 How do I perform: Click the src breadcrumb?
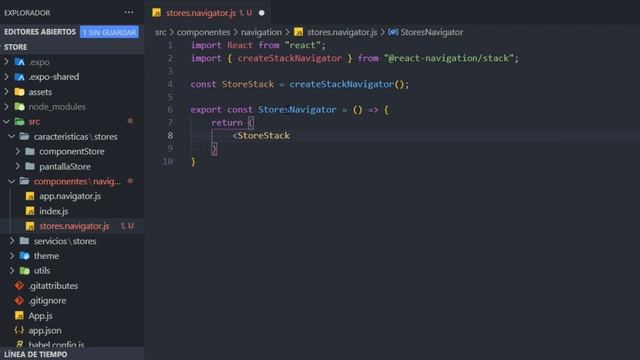click(160, 32)
